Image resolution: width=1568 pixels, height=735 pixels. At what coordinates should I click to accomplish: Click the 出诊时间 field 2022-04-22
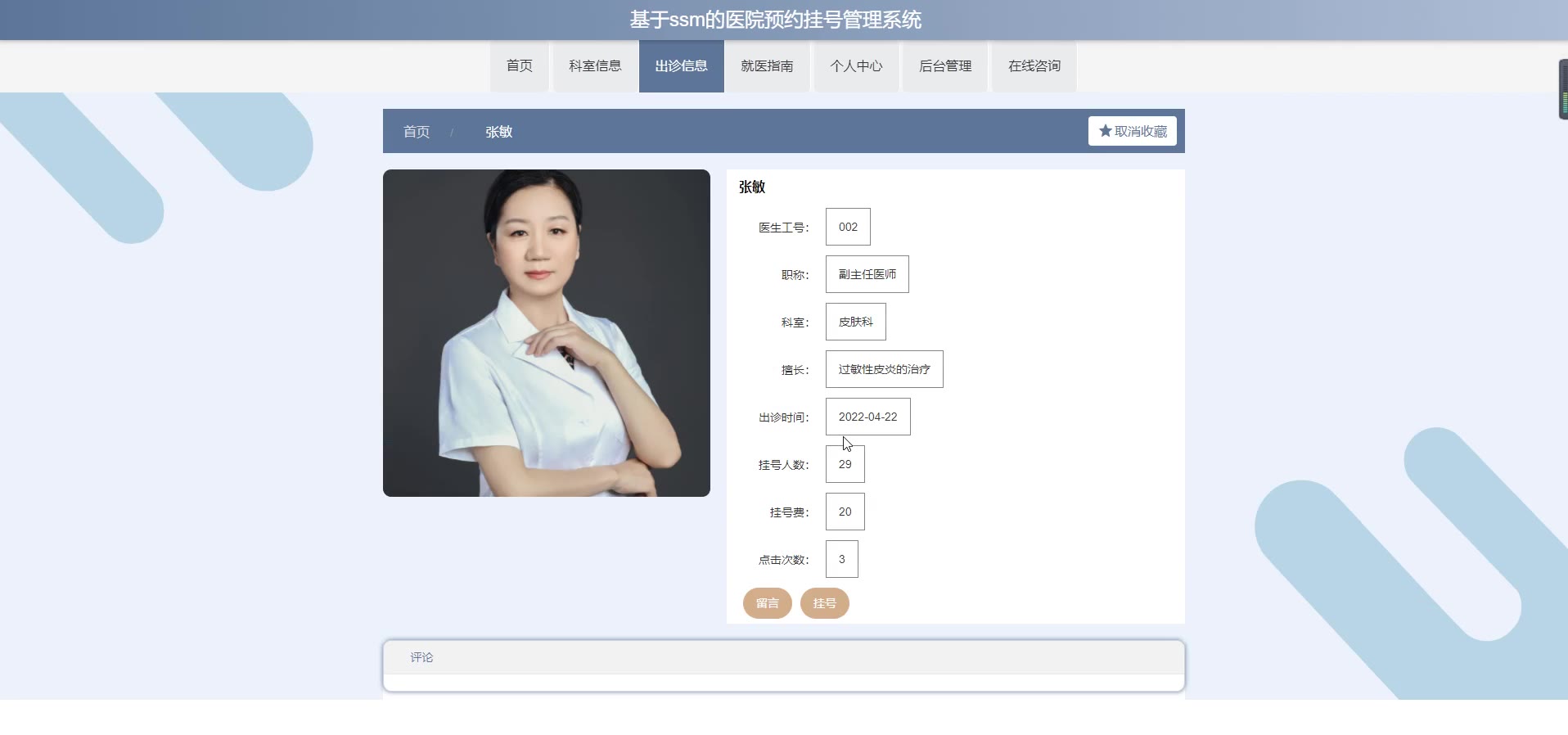(868, 417)
